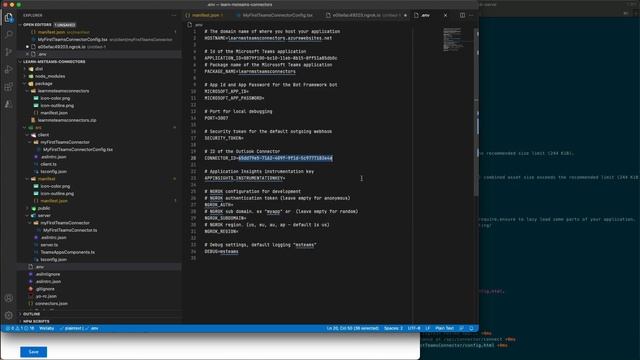Image resolution: width=640 pixels, height=360 pixels.
Task: Collapse the src folder
Action: pos(38,128)
